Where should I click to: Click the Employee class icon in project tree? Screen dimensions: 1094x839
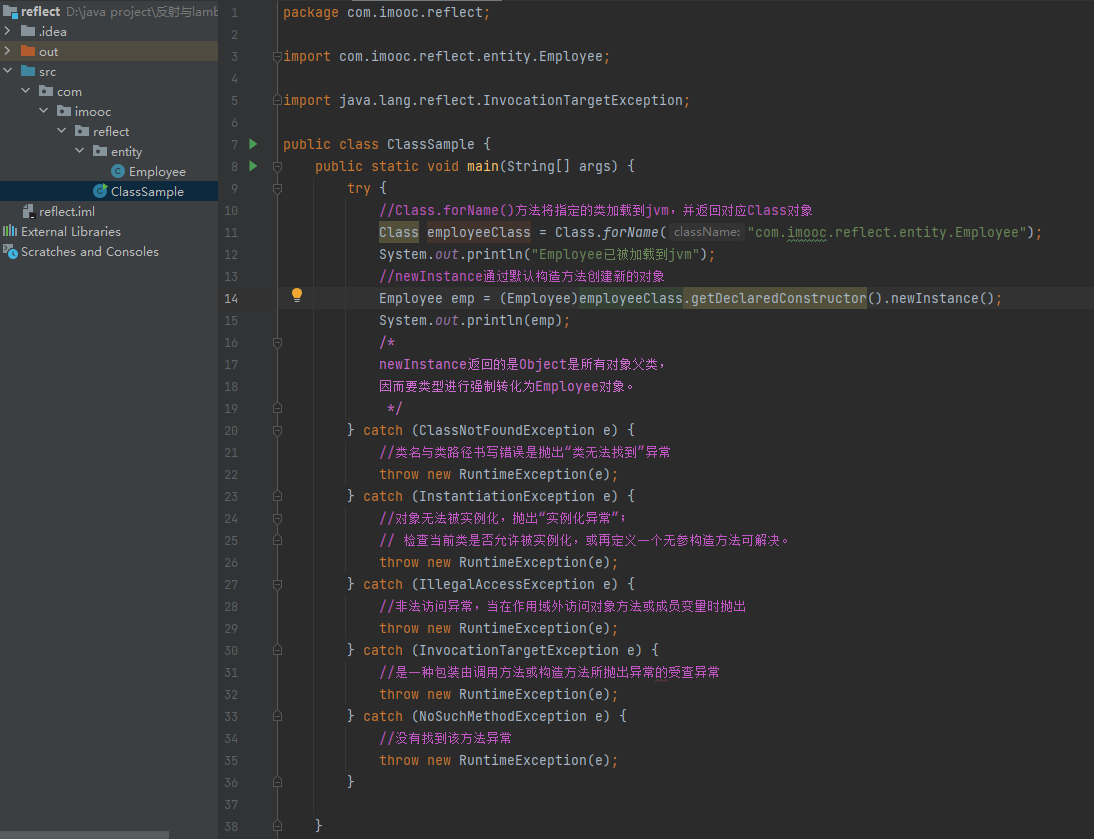coord(118,172)
